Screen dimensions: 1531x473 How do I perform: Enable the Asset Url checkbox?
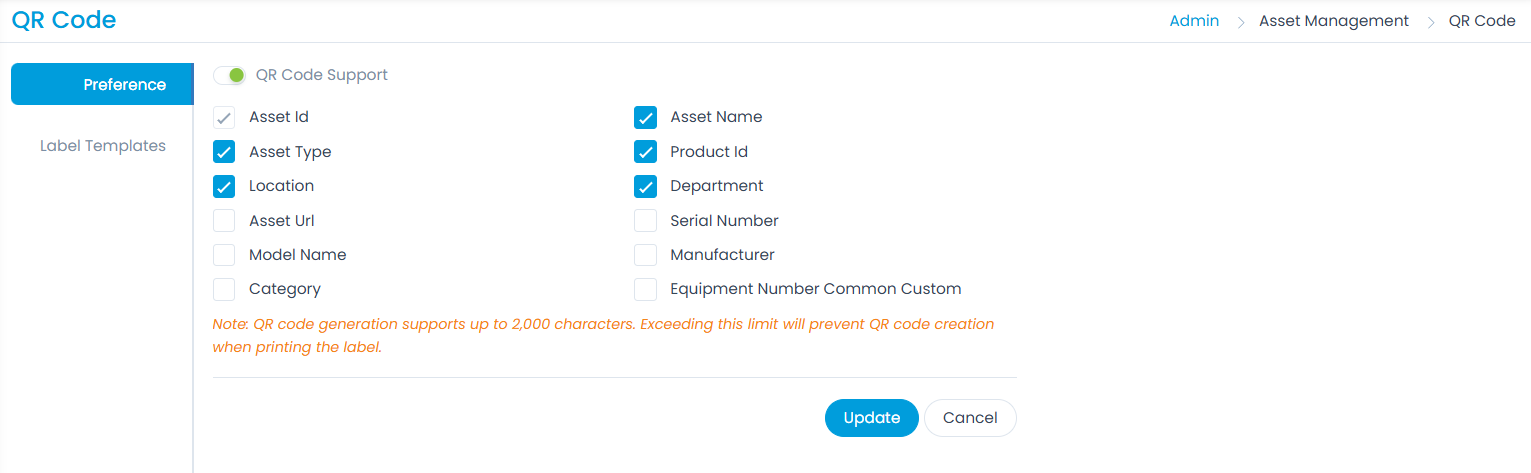point(224,221)
